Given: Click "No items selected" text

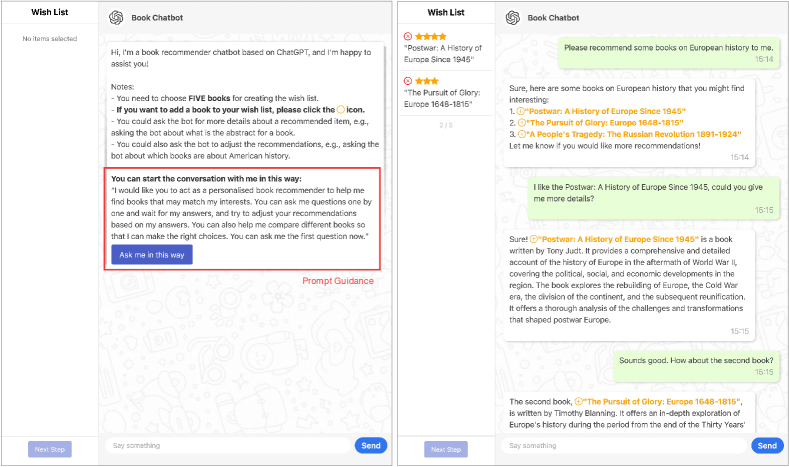Looking at the screenshot, I should 50,39.
